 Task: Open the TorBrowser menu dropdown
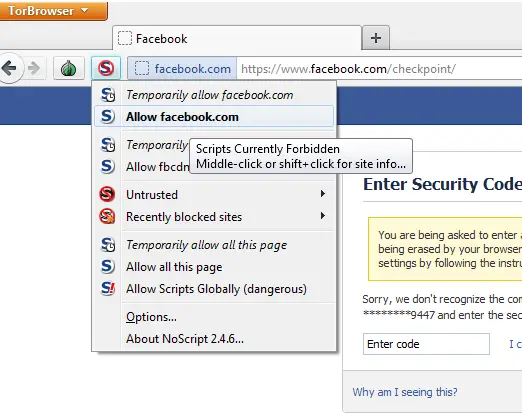pyautogui.click(x=53, y=11)
